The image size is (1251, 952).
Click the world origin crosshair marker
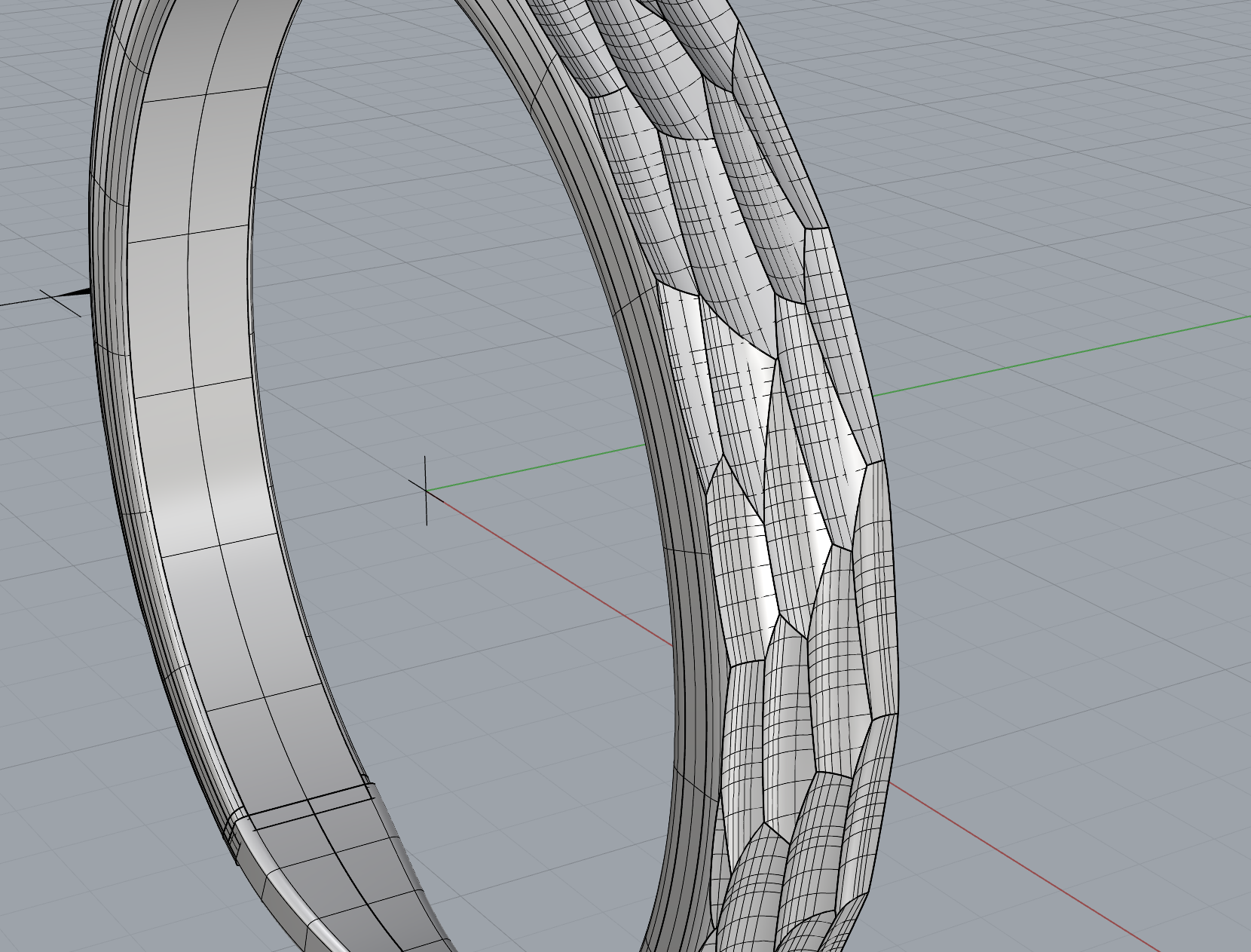(x=426, y=490)
